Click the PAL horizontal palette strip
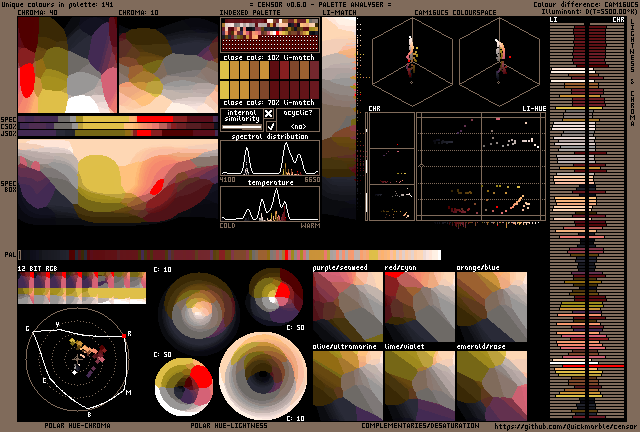This screenshot has width=640, height=432. (228, 255)
